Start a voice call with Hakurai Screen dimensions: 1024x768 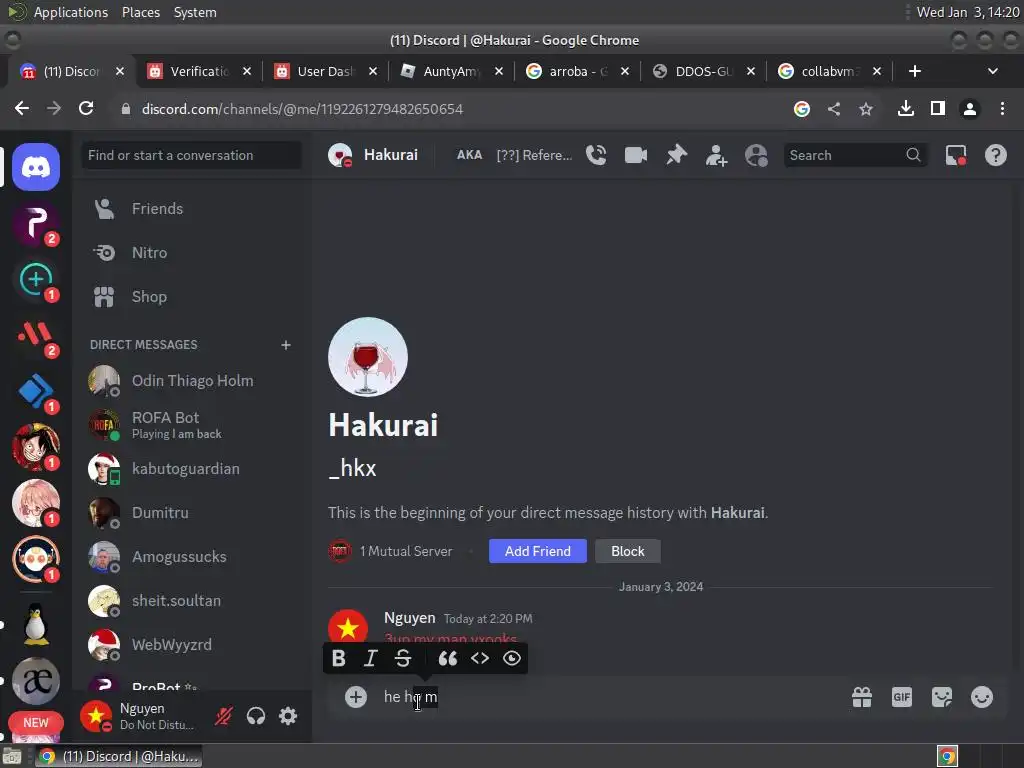(596, 155)
